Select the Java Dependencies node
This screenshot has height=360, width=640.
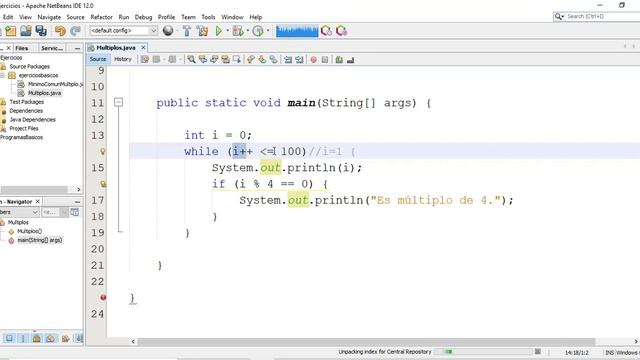(x=33, y=120)
